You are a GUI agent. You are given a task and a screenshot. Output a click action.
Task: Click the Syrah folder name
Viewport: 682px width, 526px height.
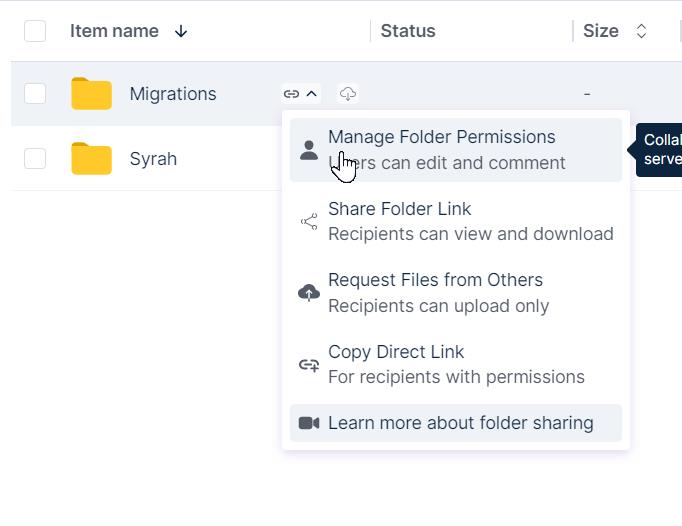click(153, 159)
